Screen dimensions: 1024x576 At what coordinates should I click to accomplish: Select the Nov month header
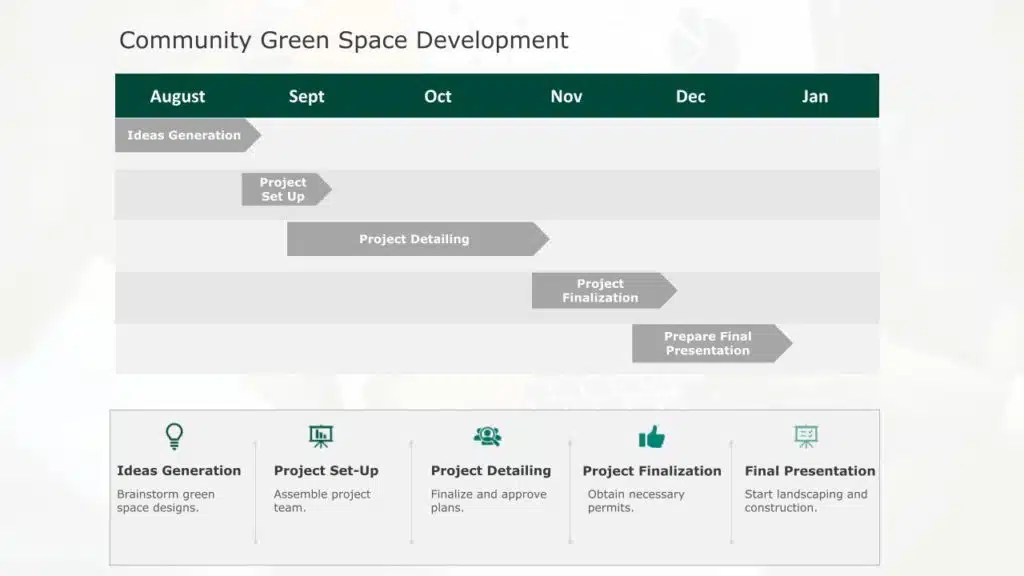click(566, 96)
